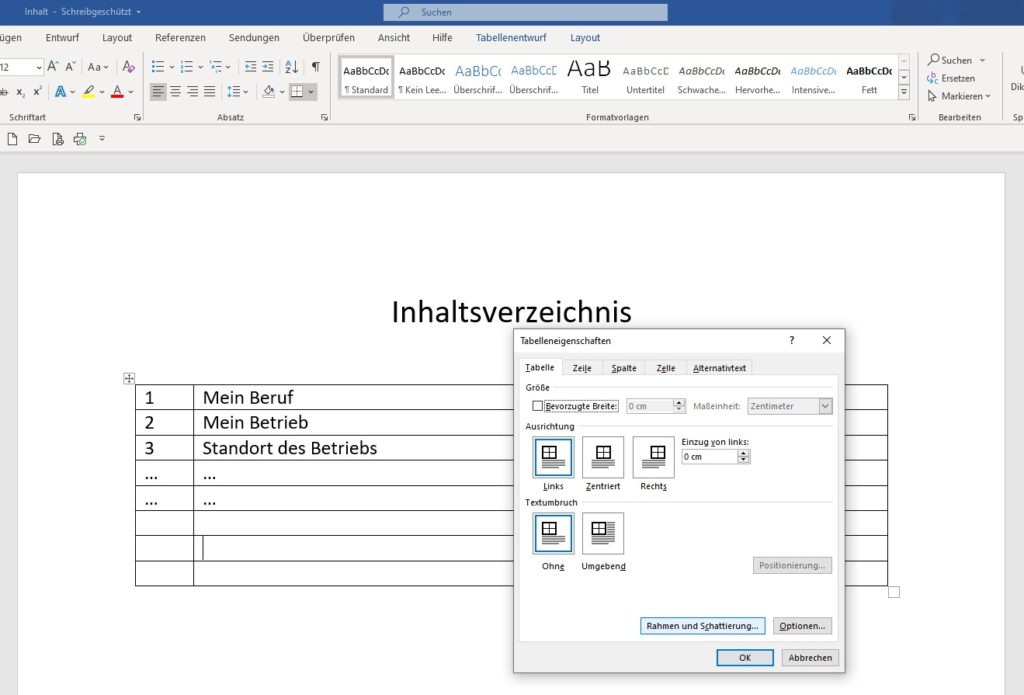This screenshot has width=1024, height=695.
Task: Click the Optionen button in the dialog
Action: [x=802, y=626]
